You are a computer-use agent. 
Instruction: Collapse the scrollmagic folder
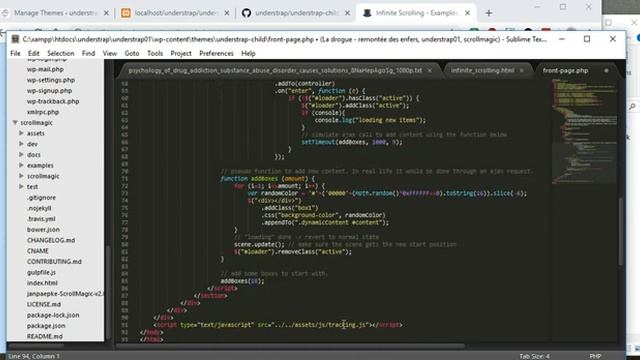click(x=15, y=122)
